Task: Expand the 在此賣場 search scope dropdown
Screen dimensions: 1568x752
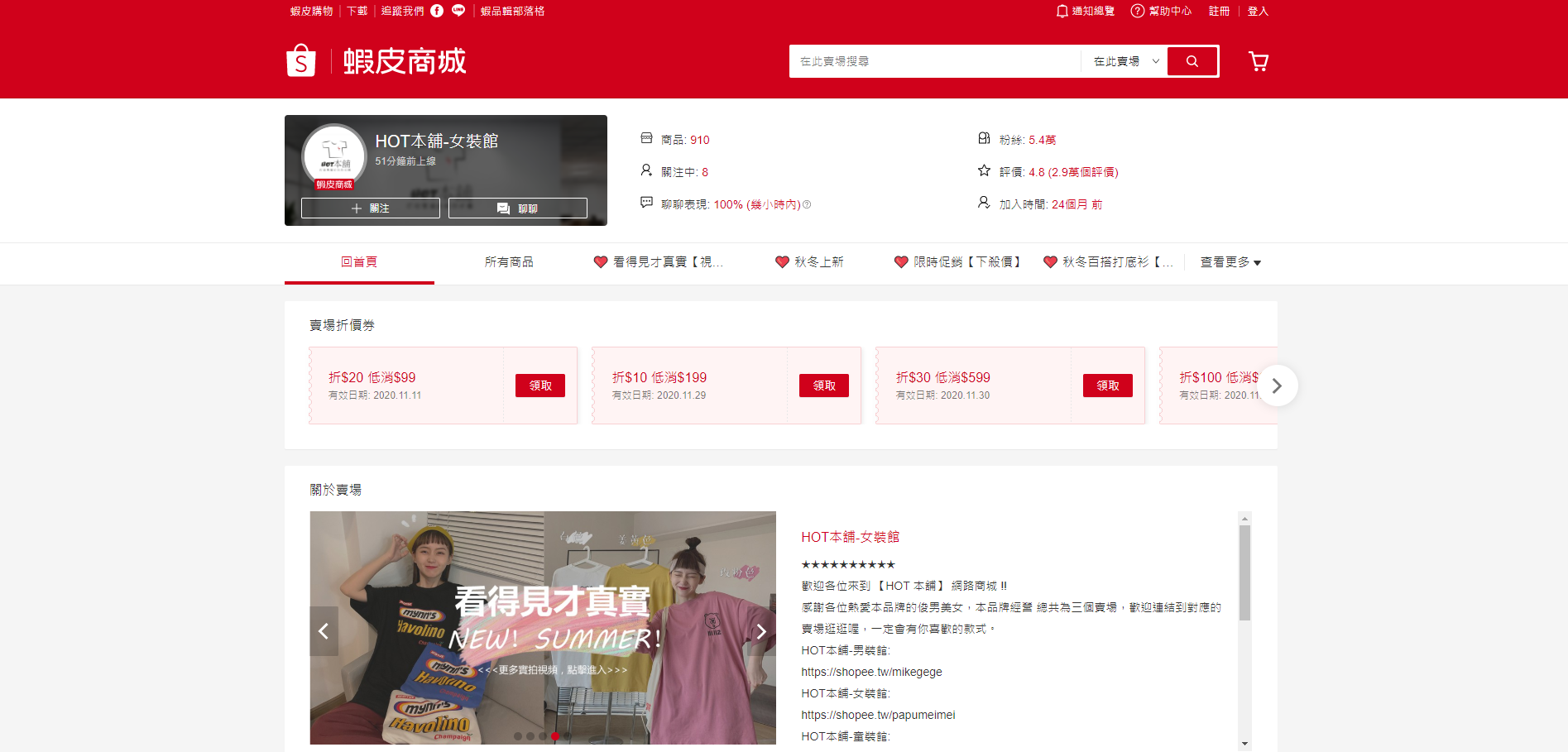Action: pyautogui.click(x=1125, y=61)
